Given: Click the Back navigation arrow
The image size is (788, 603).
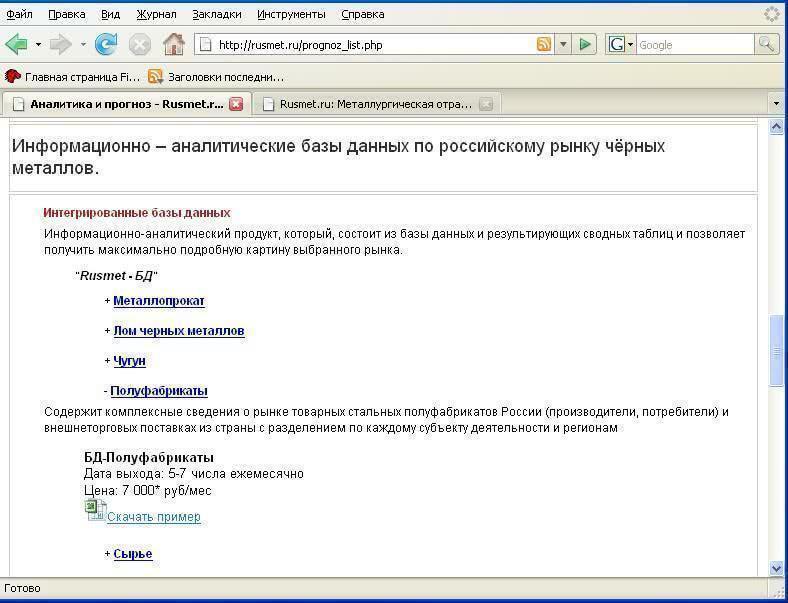Looking at the screenshot, I should click(17, 44).
